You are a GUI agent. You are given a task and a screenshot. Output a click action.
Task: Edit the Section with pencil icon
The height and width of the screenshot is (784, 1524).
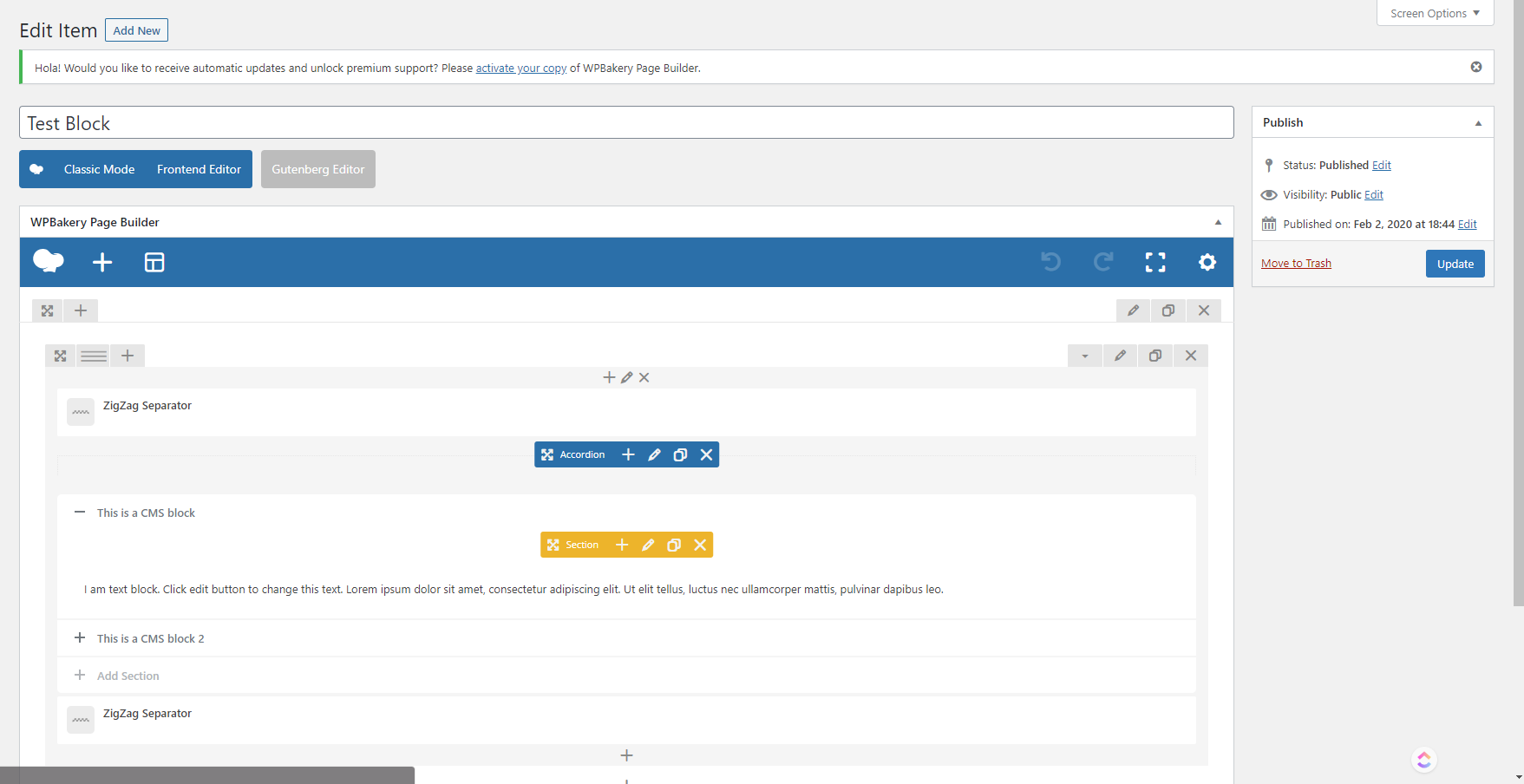tap(648, 545)
